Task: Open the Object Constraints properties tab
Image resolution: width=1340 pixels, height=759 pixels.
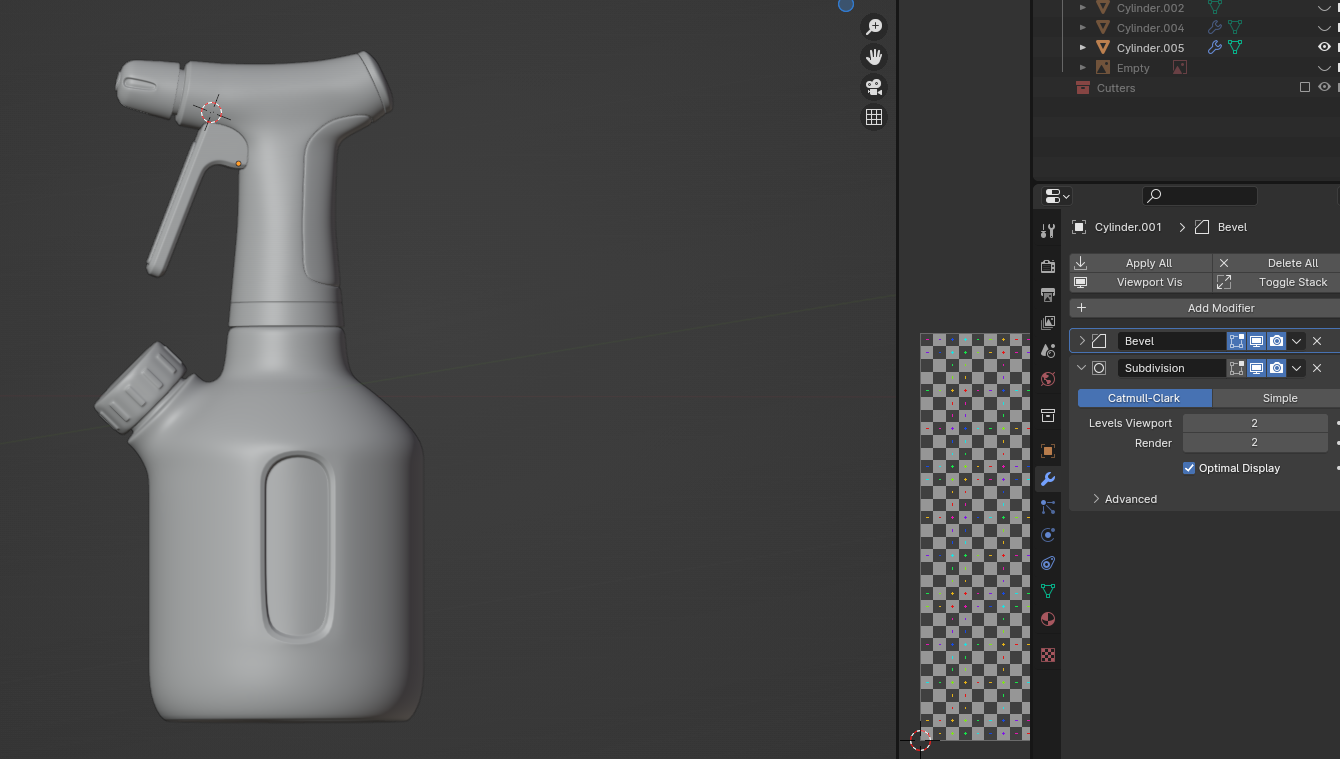Action: click(1048, 563)
